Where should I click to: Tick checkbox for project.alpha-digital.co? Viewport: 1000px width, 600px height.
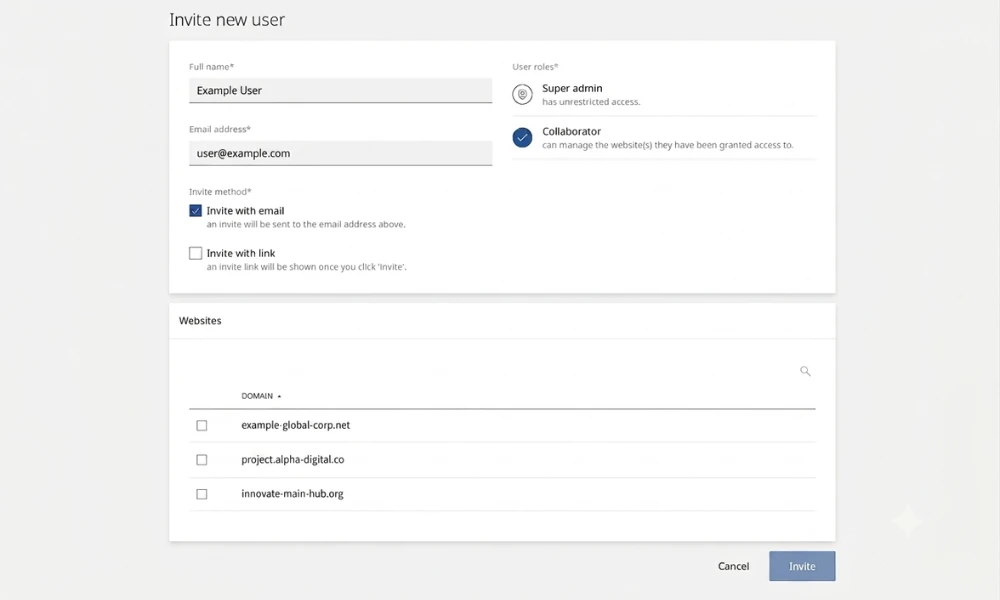(x=202, y=460)
